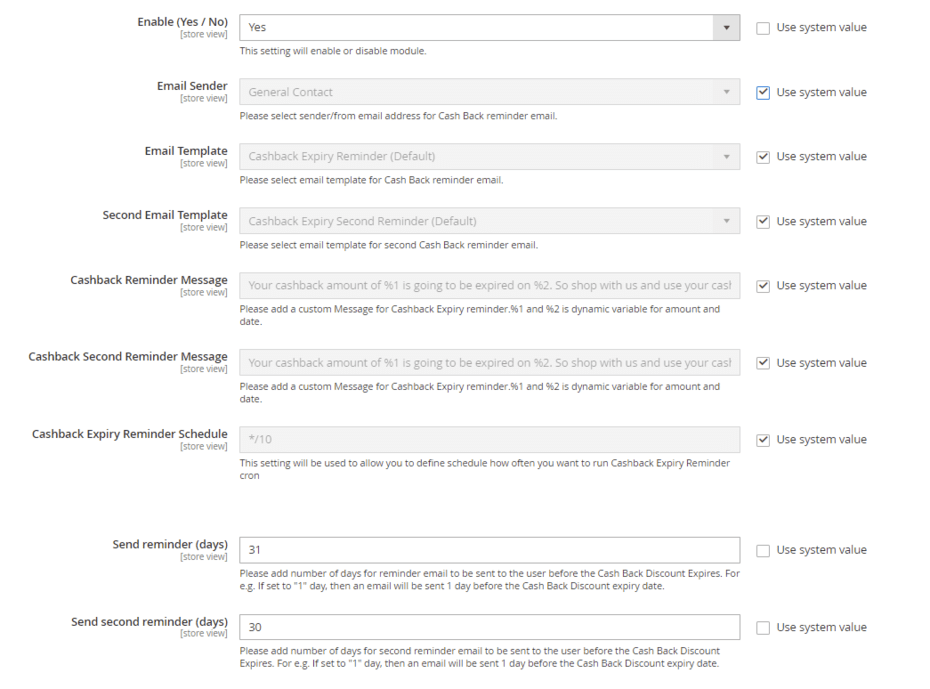Toggle system value for Cashback Reminder Message

click(763, 286)
